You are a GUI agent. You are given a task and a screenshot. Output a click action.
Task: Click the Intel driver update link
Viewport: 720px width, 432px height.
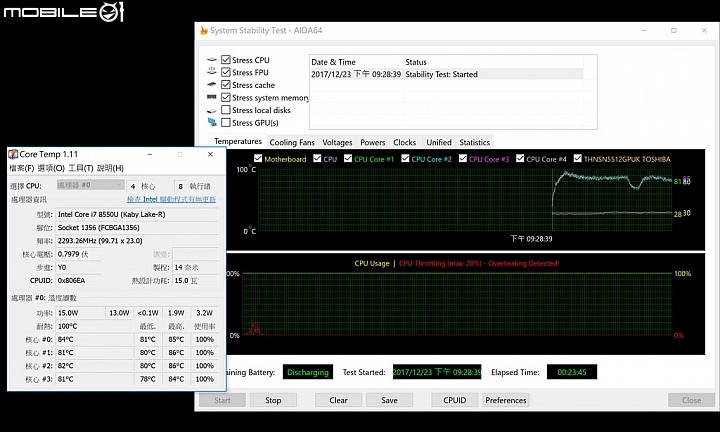coord(171,199)
